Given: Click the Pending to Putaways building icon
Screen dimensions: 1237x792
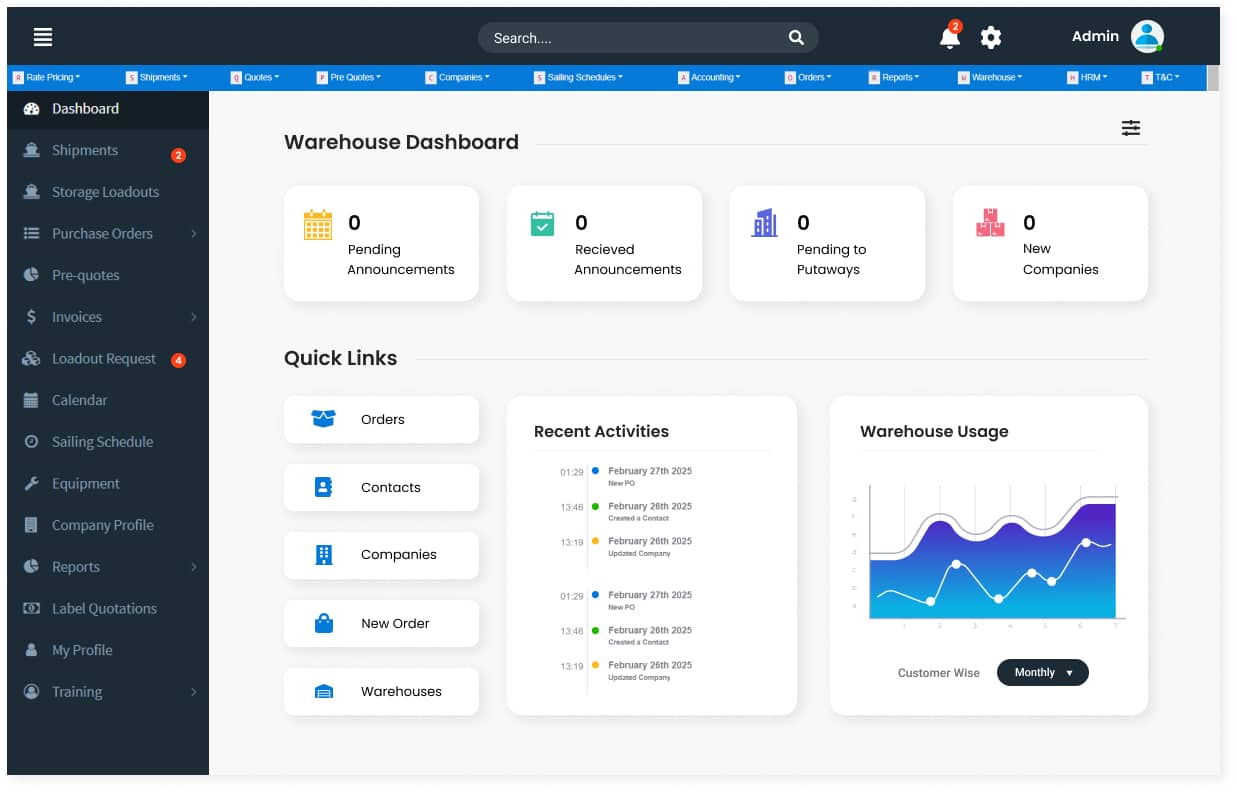Looking at the screenshot, I should point(765,223).
